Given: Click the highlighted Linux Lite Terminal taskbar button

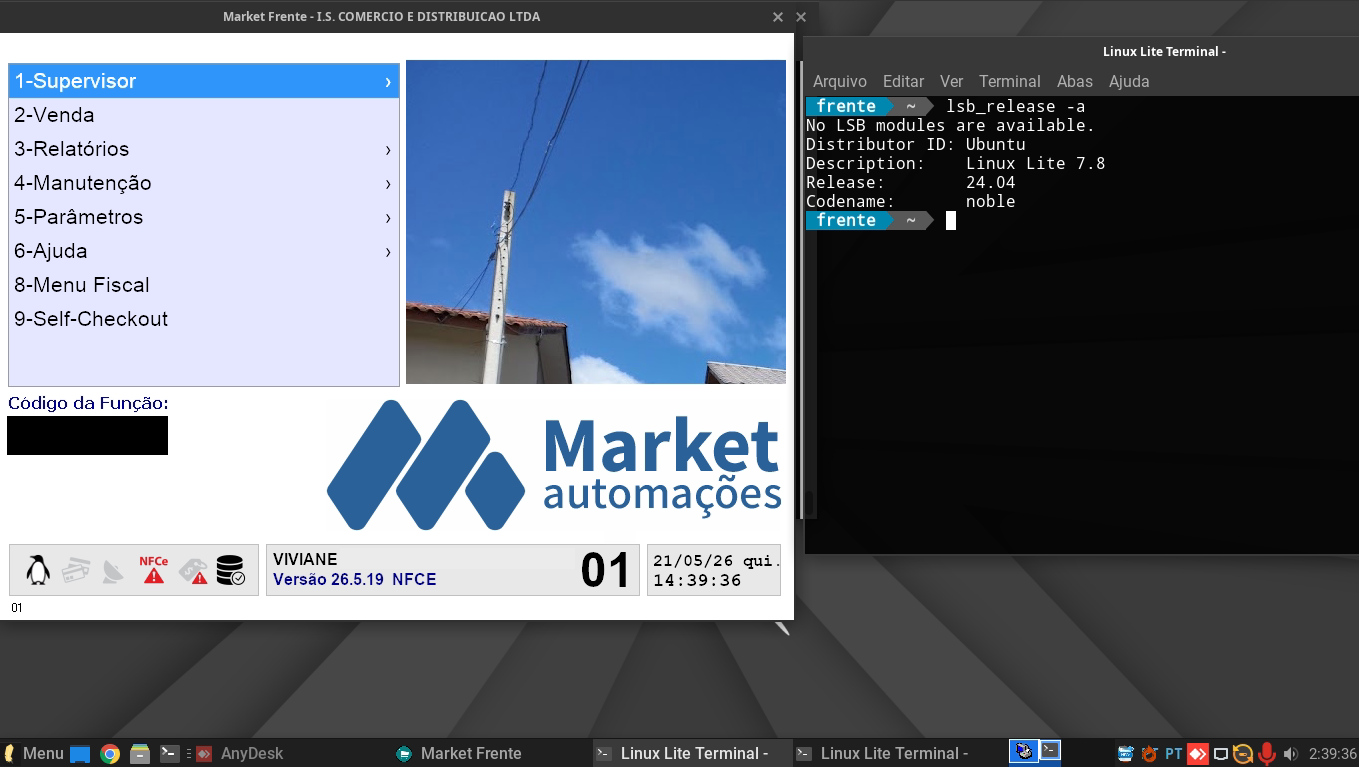Looking at the screenshot, I should click(690, 754).
